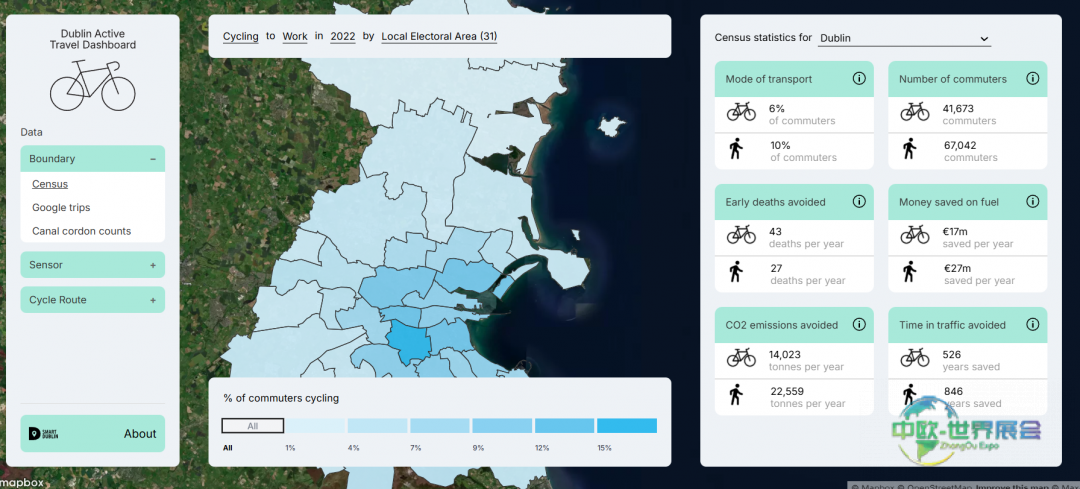
Task: Click pedestrian icon beside €27m saved per year
Action: pyautogui.click(x=909, y=272)
